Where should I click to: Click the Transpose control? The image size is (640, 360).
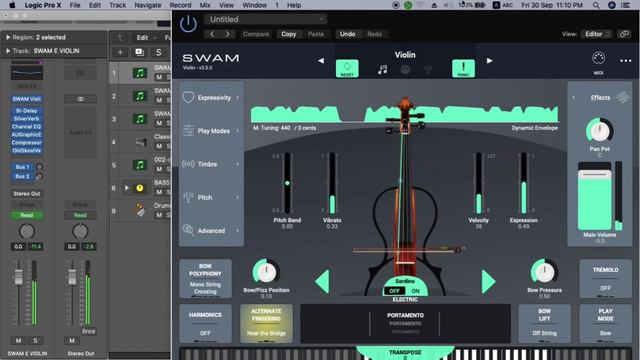point(405,353)
